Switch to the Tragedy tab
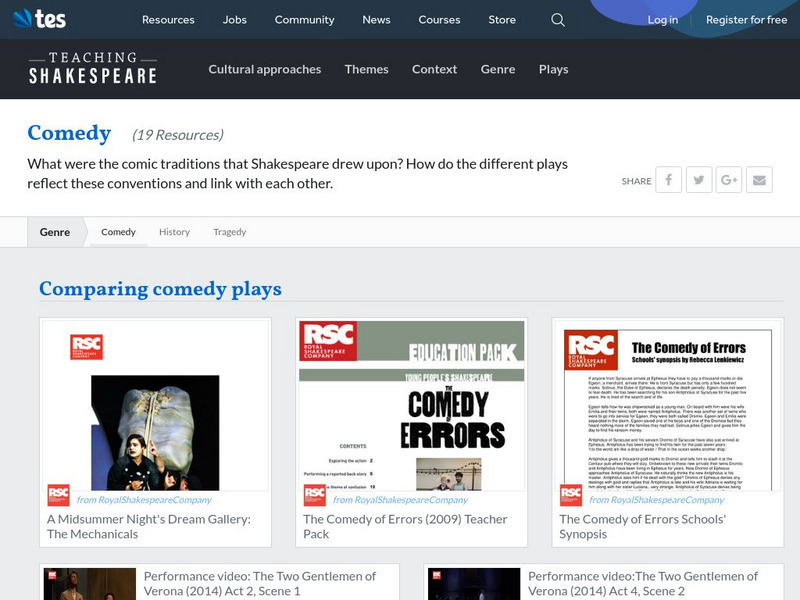Viewport: 800px width, 600px height. (229, 232)
